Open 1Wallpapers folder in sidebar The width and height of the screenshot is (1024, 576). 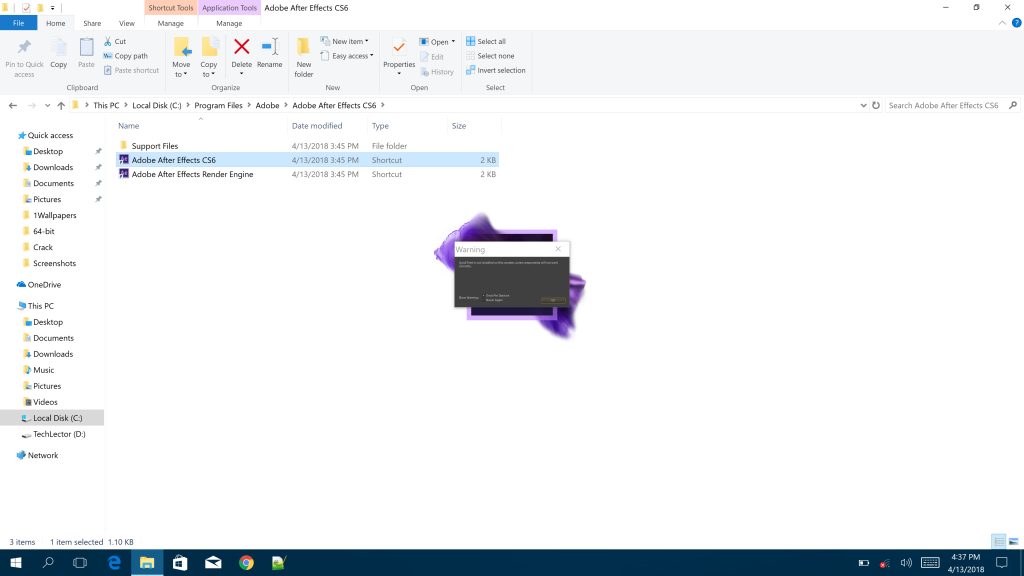[55, 215]
